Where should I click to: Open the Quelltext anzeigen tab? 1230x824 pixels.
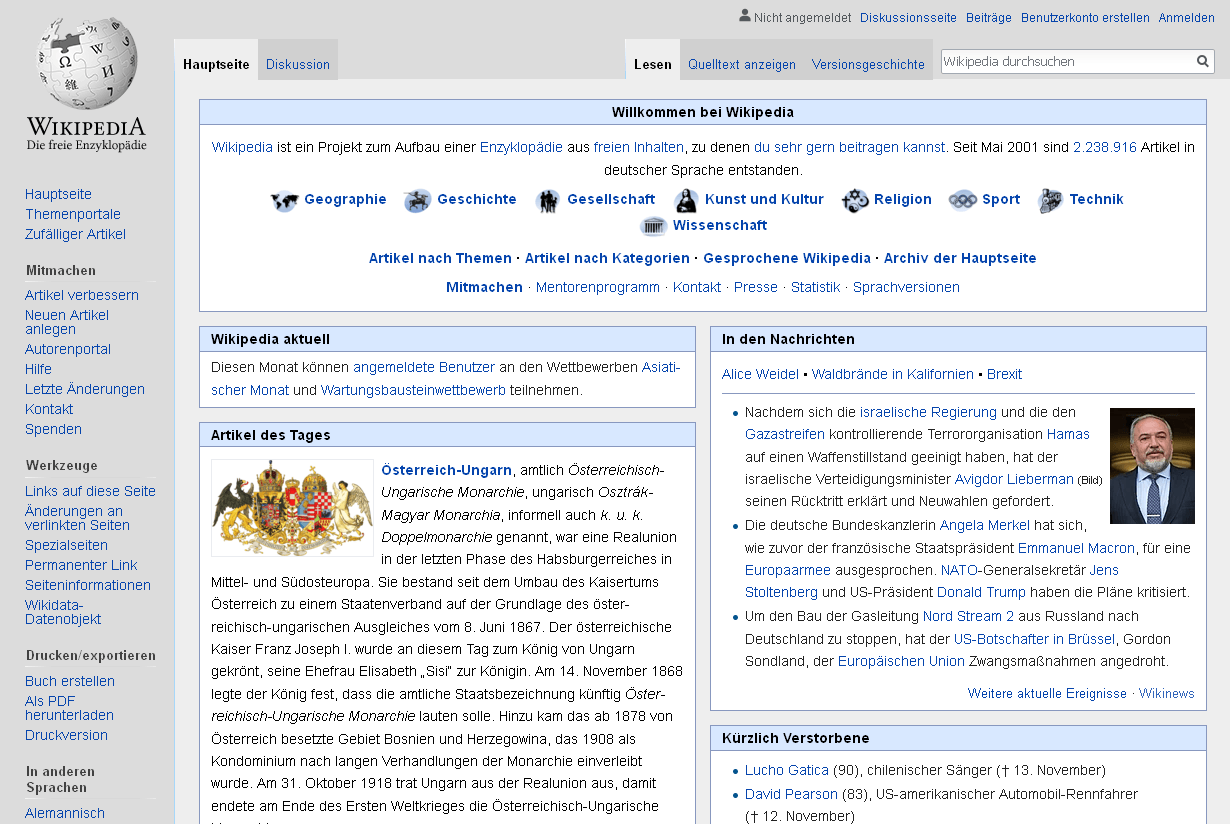pyautogui.click(x=742, y=64)
